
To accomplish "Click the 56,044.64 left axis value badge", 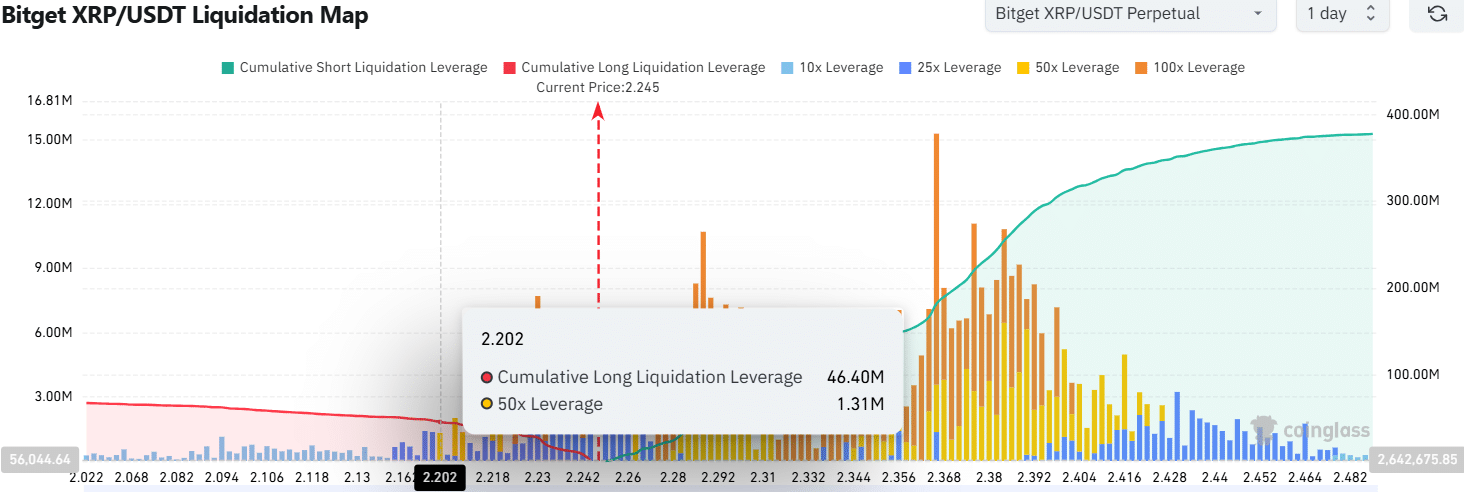I will pos(41,459).
